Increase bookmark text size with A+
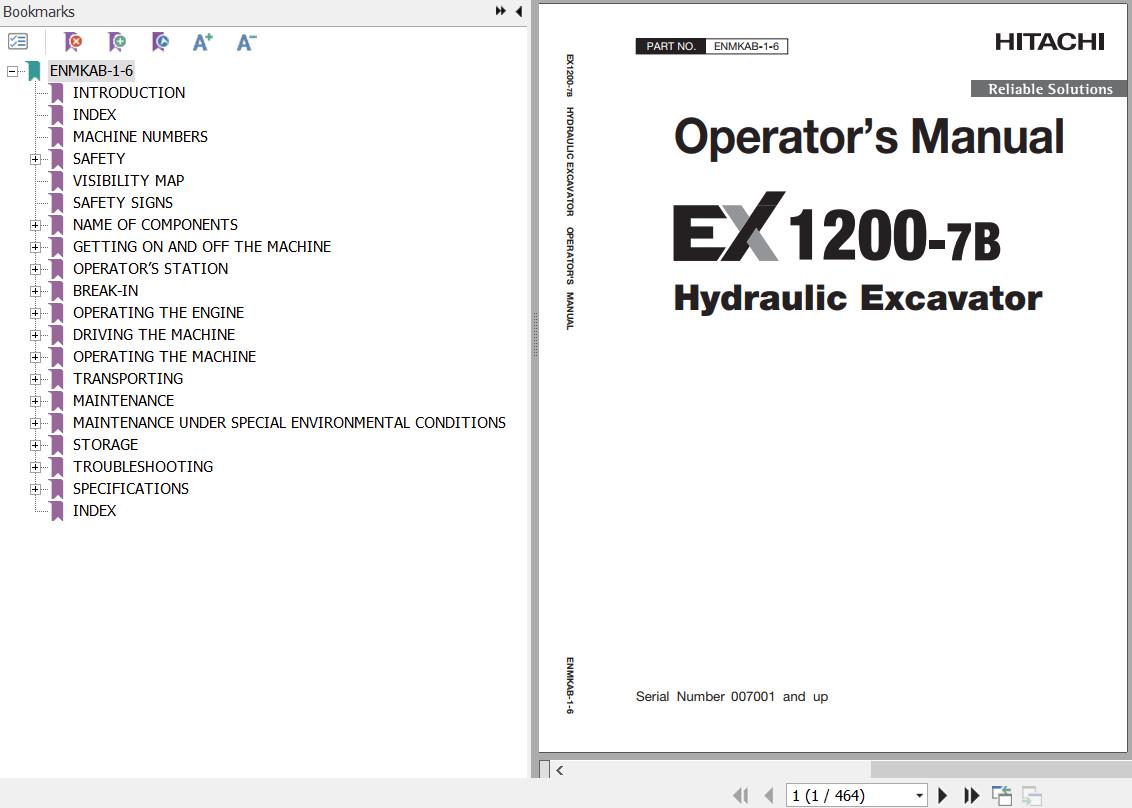Image resolution: width=1132 pixels, height=808 pixels. click(203, 42)
